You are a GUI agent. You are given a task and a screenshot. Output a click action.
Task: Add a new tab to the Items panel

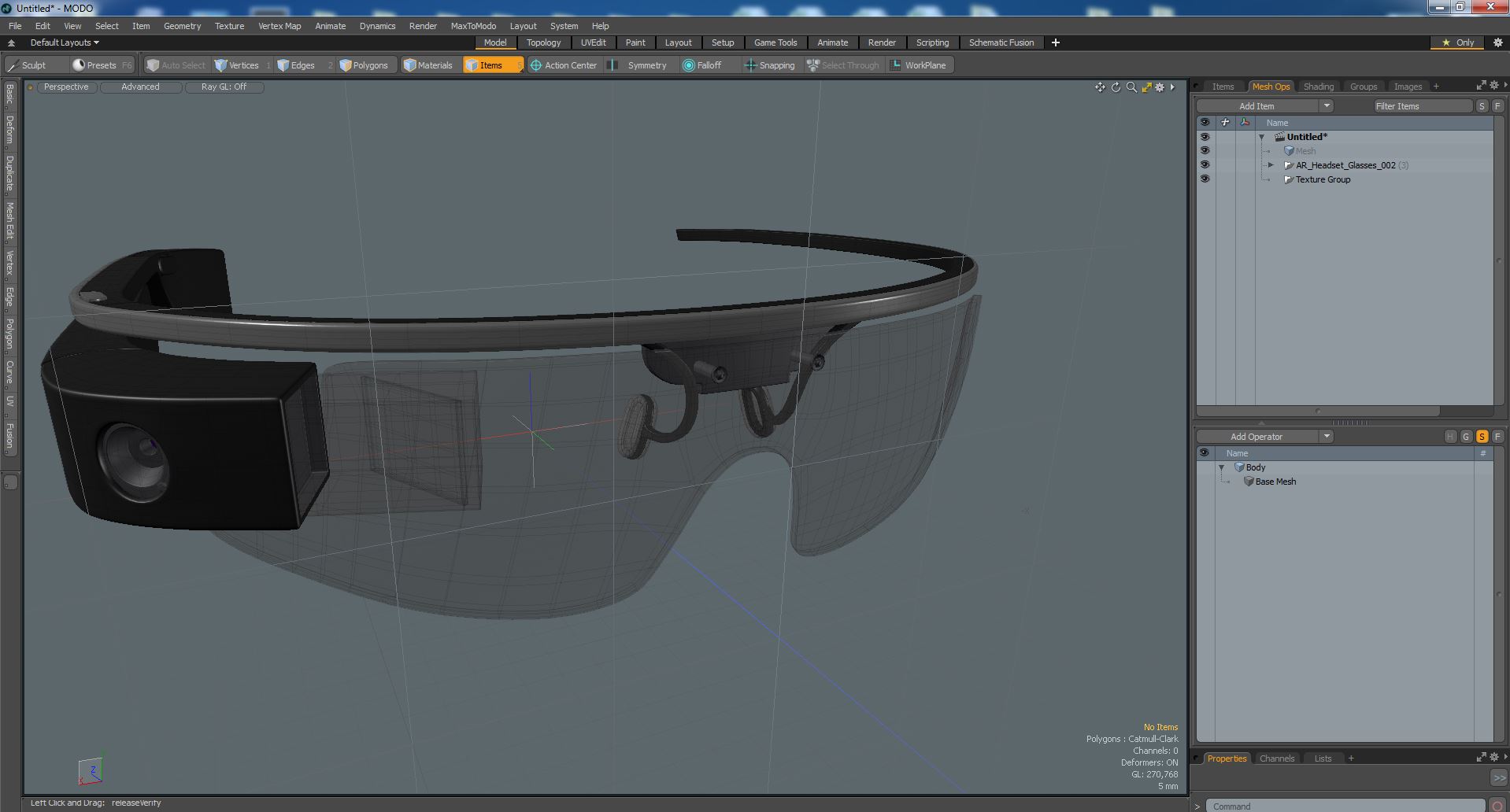click(1435, 87)
